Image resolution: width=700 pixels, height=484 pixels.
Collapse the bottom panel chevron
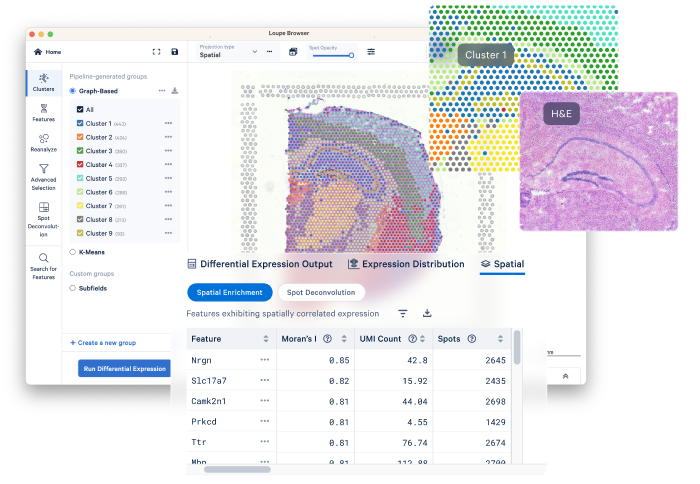565,376
